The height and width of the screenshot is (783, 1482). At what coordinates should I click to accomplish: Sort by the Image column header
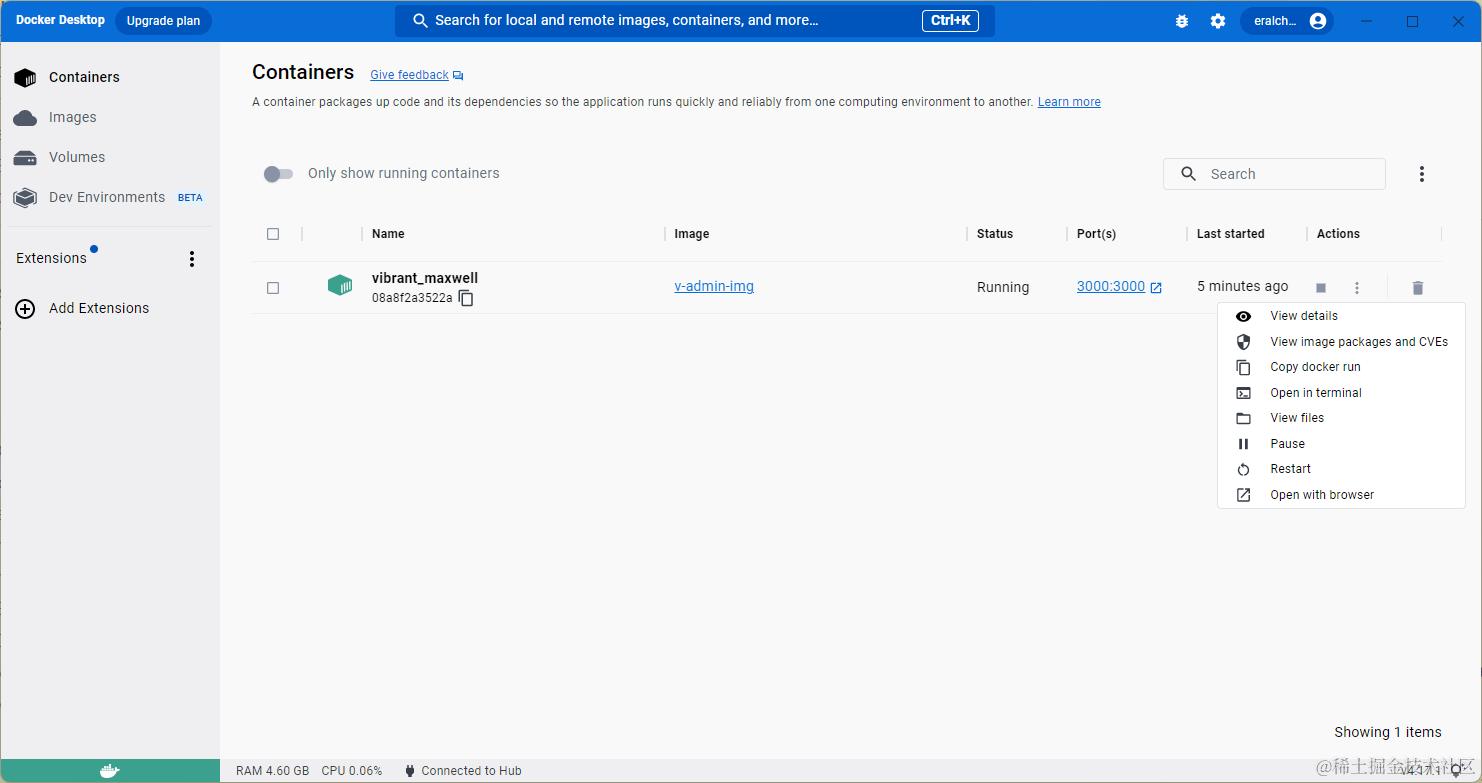[x=692, y=234]
